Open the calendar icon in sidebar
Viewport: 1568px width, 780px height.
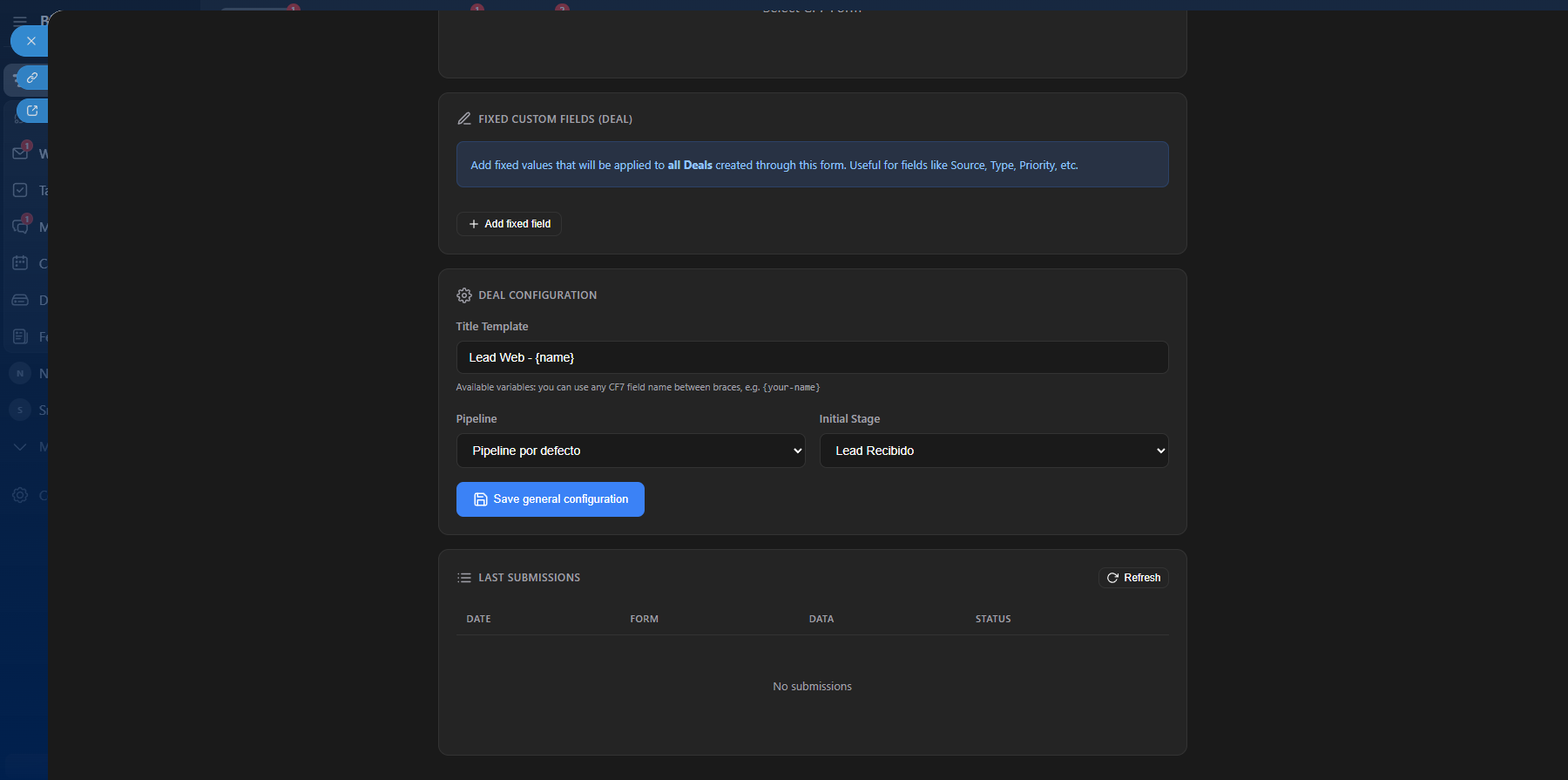pyautogui.click(x=20, y=263)
